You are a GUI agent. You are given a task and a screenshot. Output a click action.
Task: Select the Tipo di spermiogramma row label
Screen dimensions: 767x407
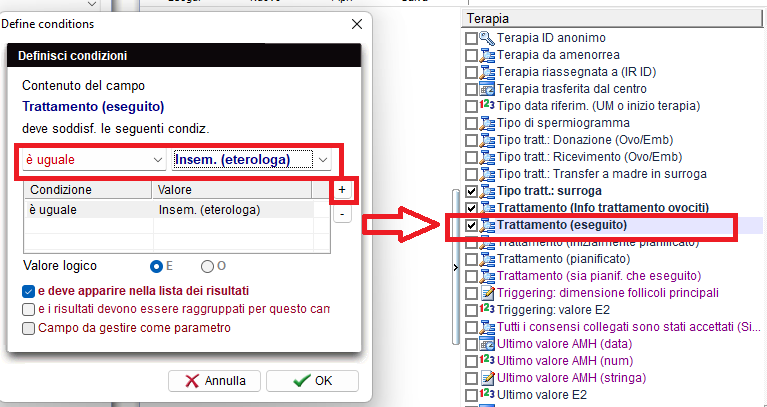coord(563,123)
